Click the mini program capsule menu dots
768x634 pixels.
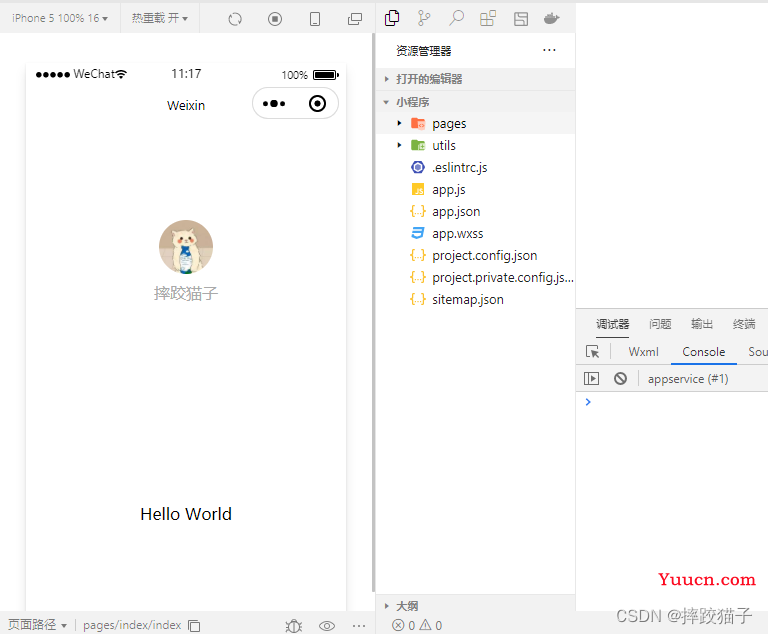pyautogui.click(x=274, y=103)
